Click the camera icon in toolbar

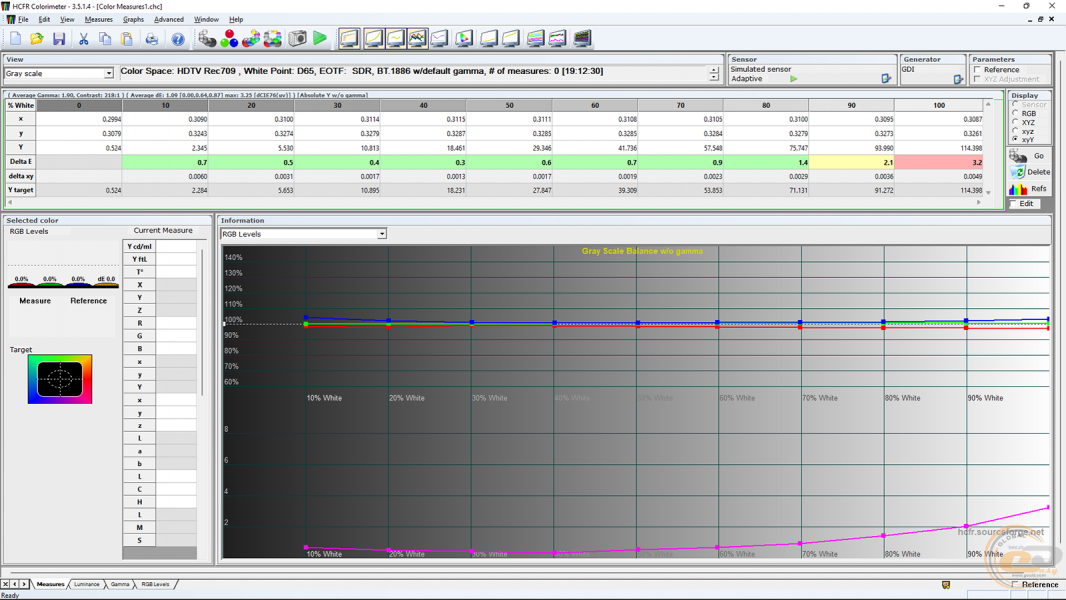click(298, 39)
